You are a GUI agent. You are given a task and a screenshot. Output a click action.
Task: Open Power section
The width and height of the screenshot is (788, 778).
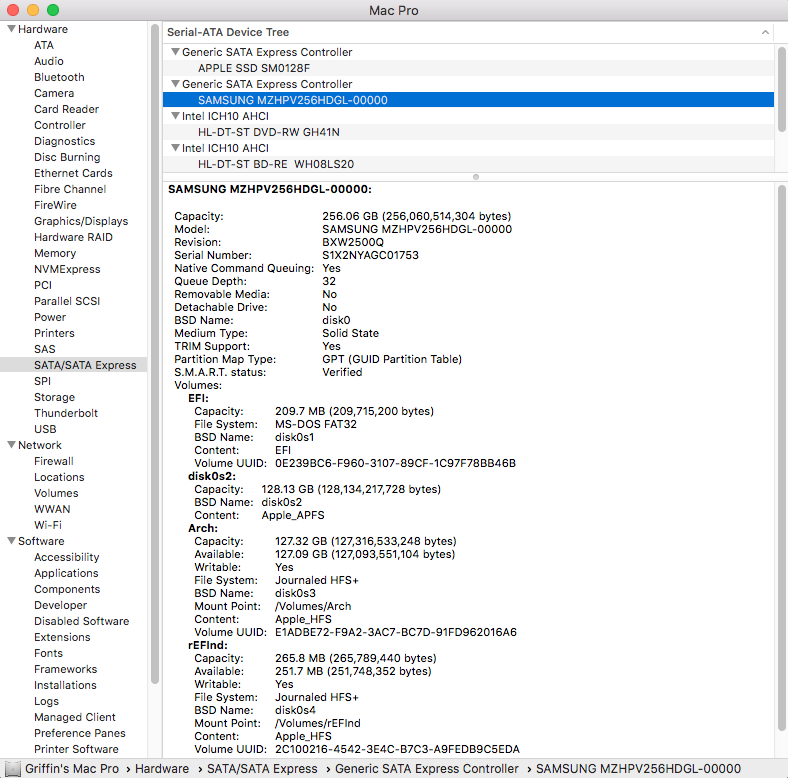click(50, 317)
